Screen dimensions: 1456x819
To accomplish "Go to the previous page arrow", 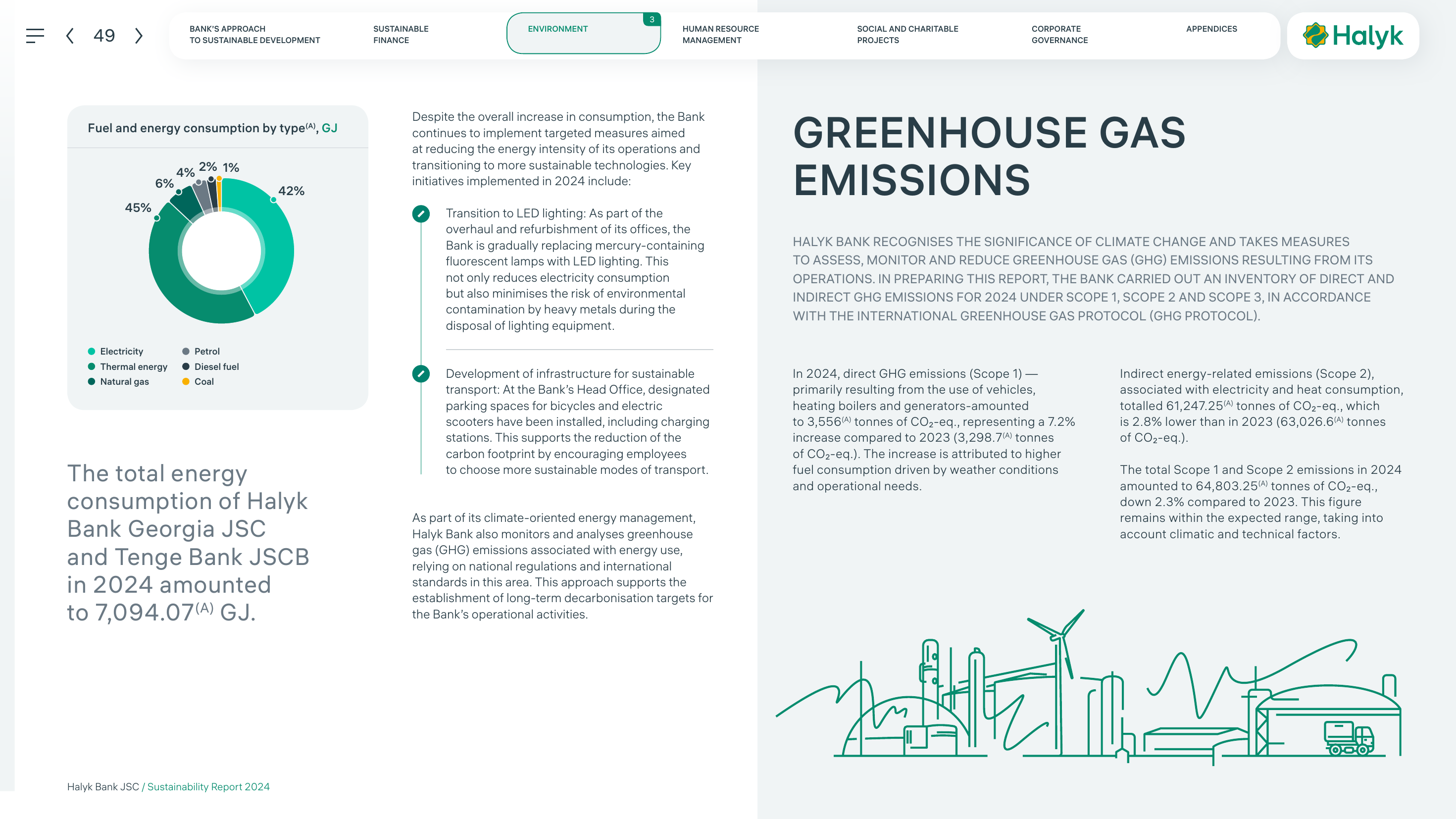I will [69, 36].
